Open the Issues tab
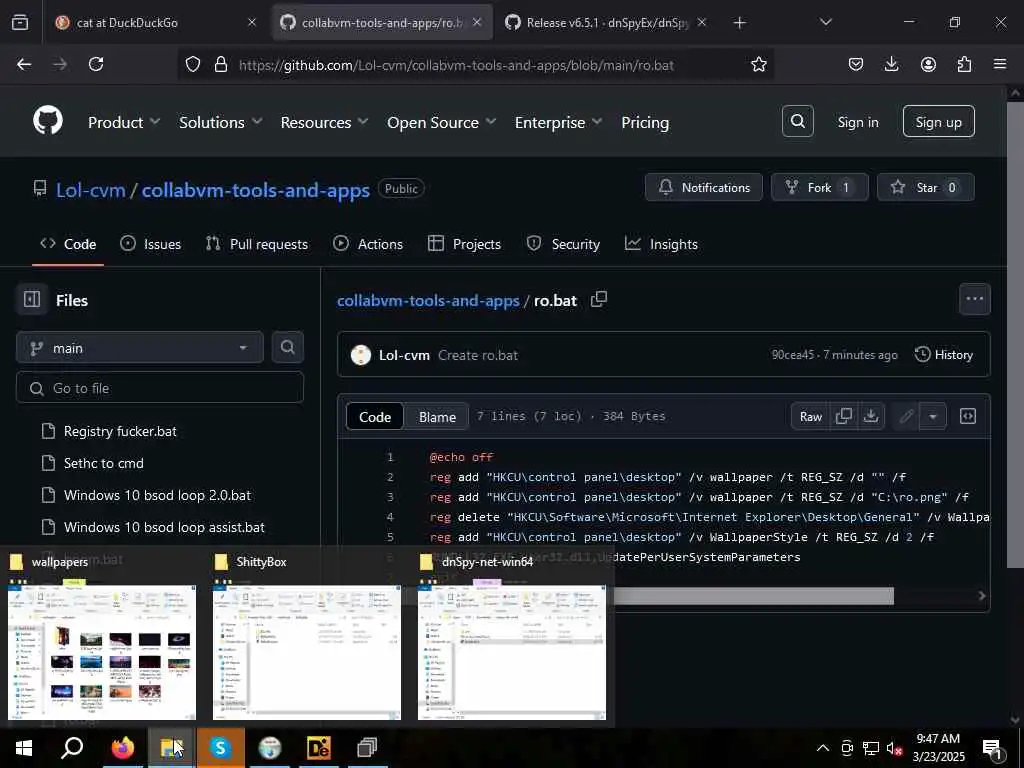The width and height of the screenshot is (1024, 768). click(151, 244)
